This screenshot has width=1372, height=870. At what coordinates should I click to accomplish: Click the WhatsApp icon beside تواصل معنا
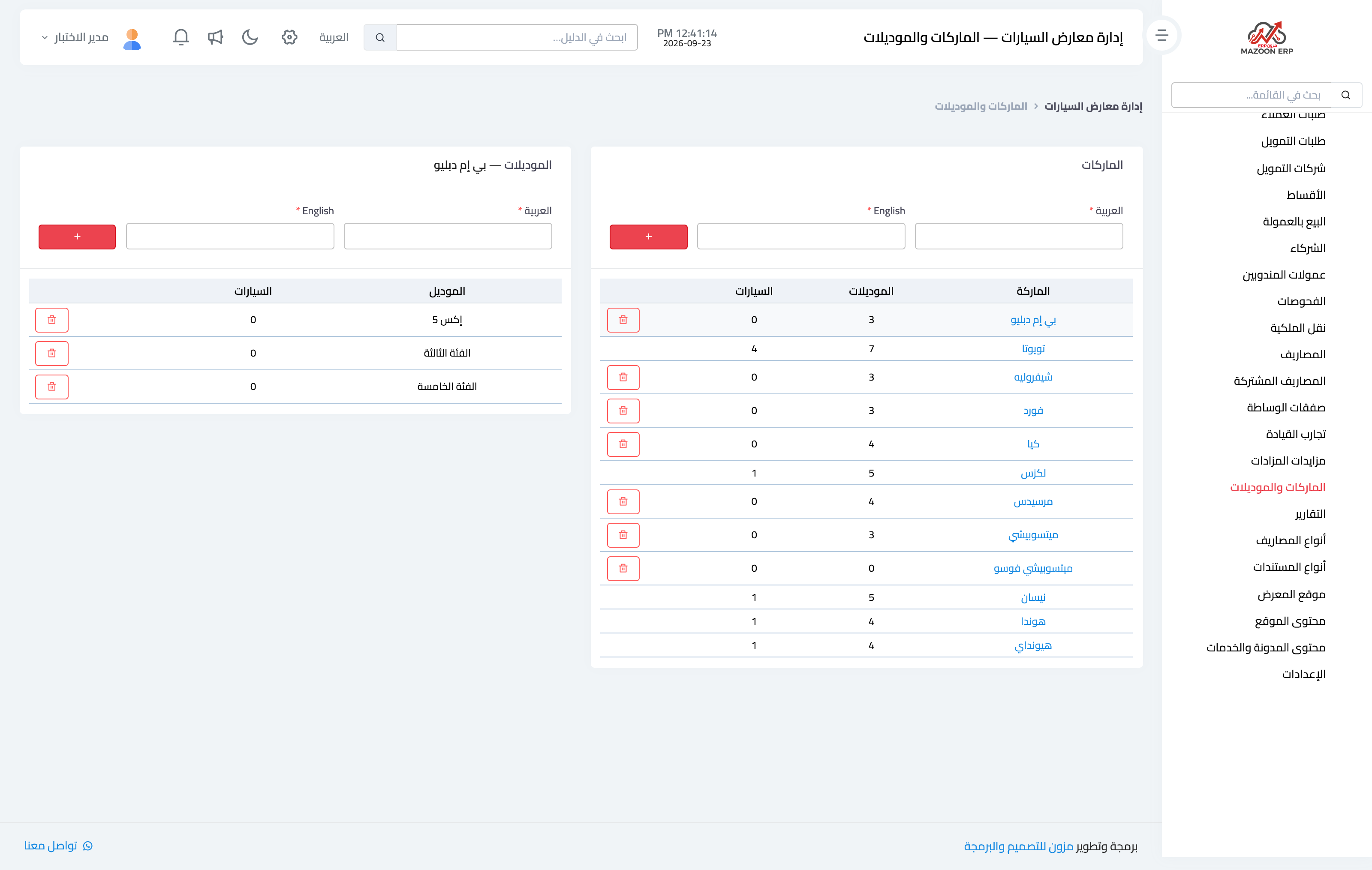[88, 846]
